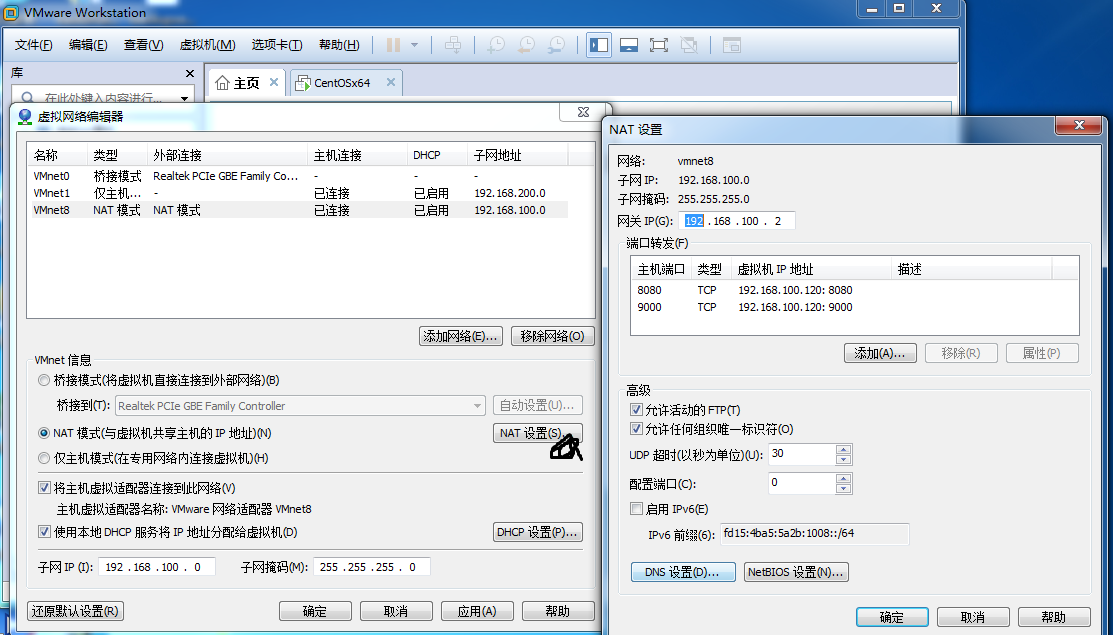
Task: Close the 库 library panel
Action: coord(190,73)
